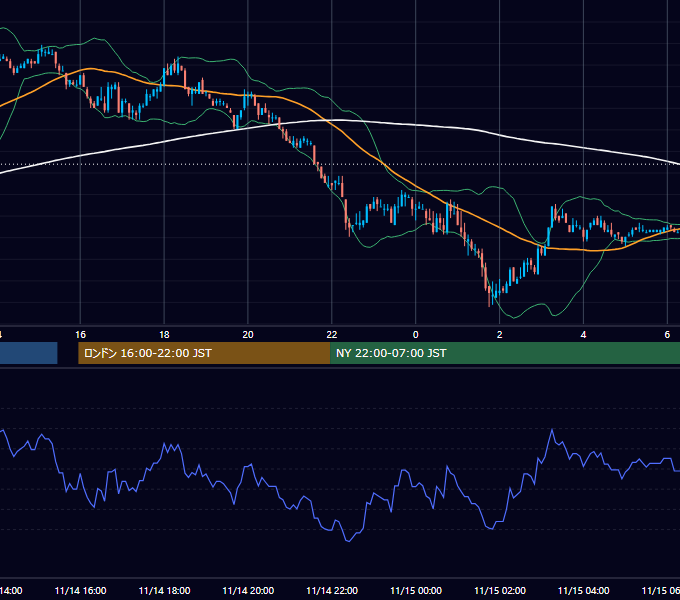Click the 11/14 16:00 date label

tap(80, 591)
